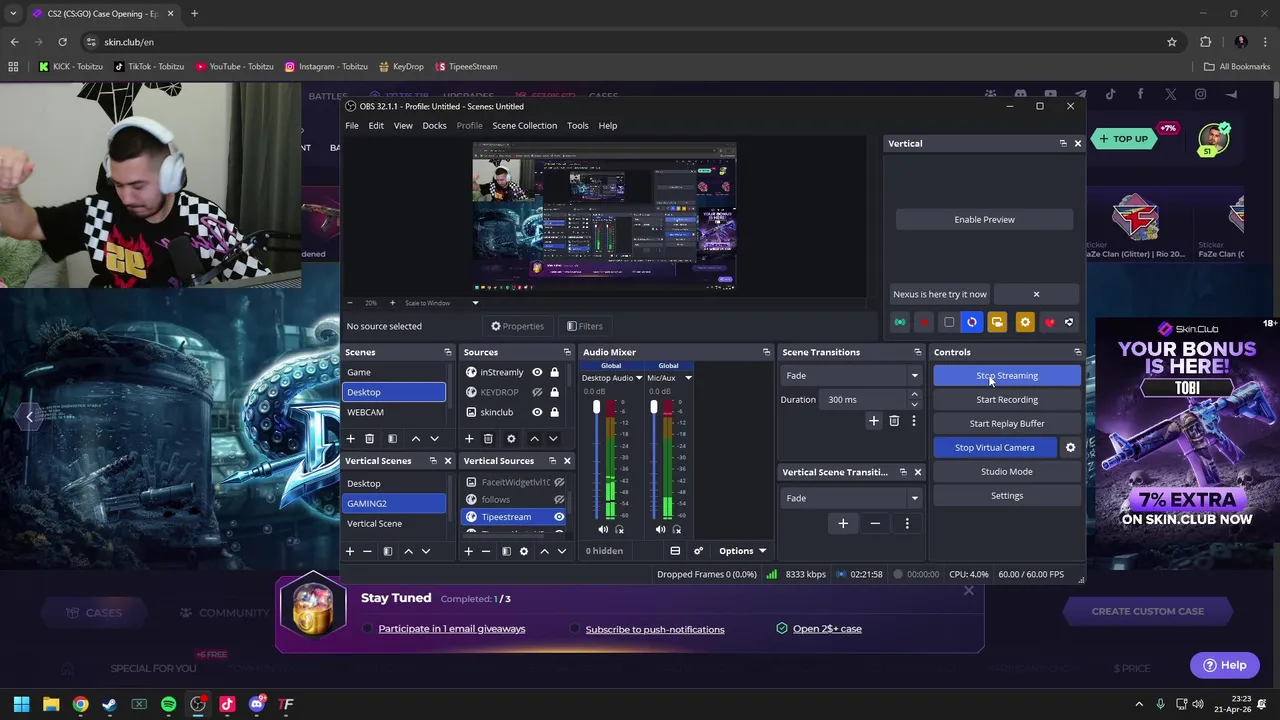Undock the Audio Mixer panel
The image size is (1280, 720).
coord(766,352)
